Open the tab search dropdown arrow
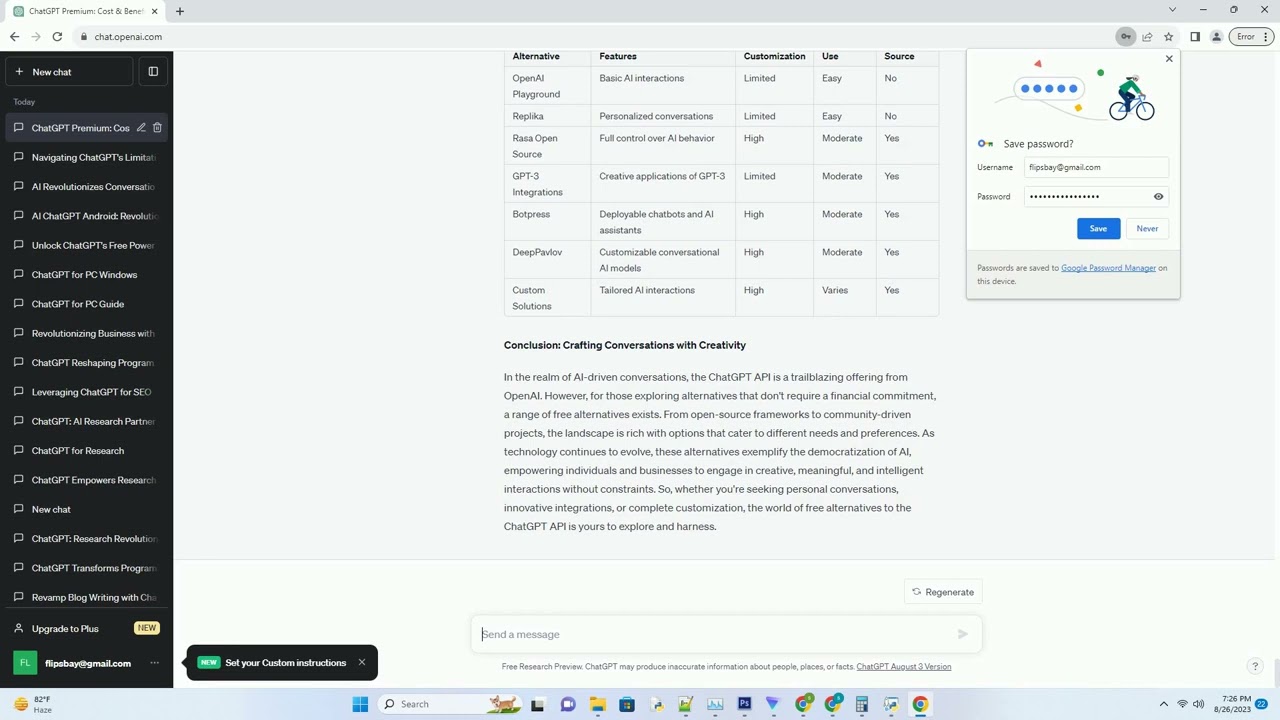1280x720 pixels. point(1172,10)
